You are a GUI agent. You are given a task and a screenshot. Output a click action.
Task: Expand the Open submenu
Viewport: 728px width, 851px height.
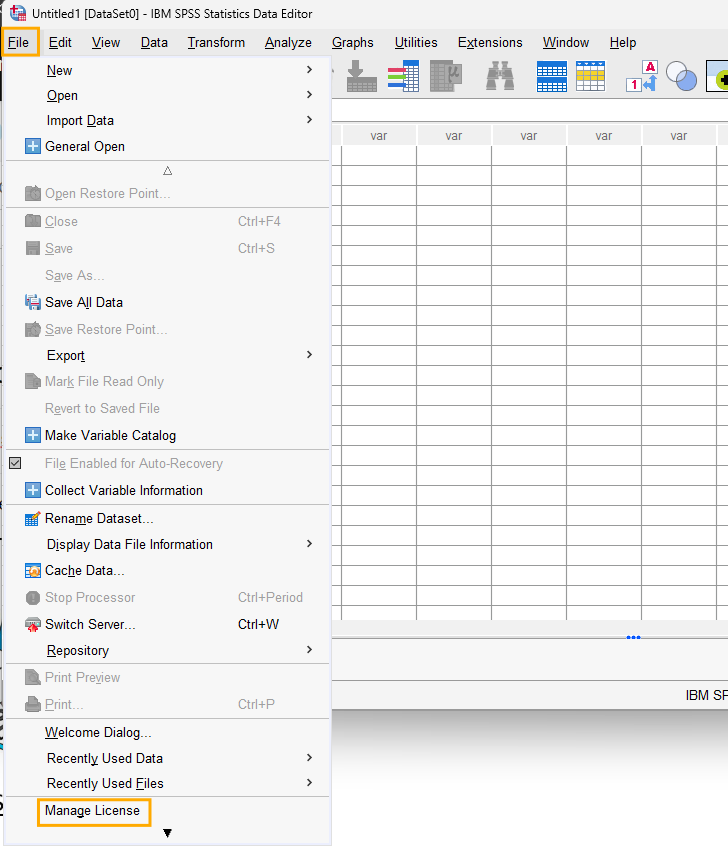point(168,95)
